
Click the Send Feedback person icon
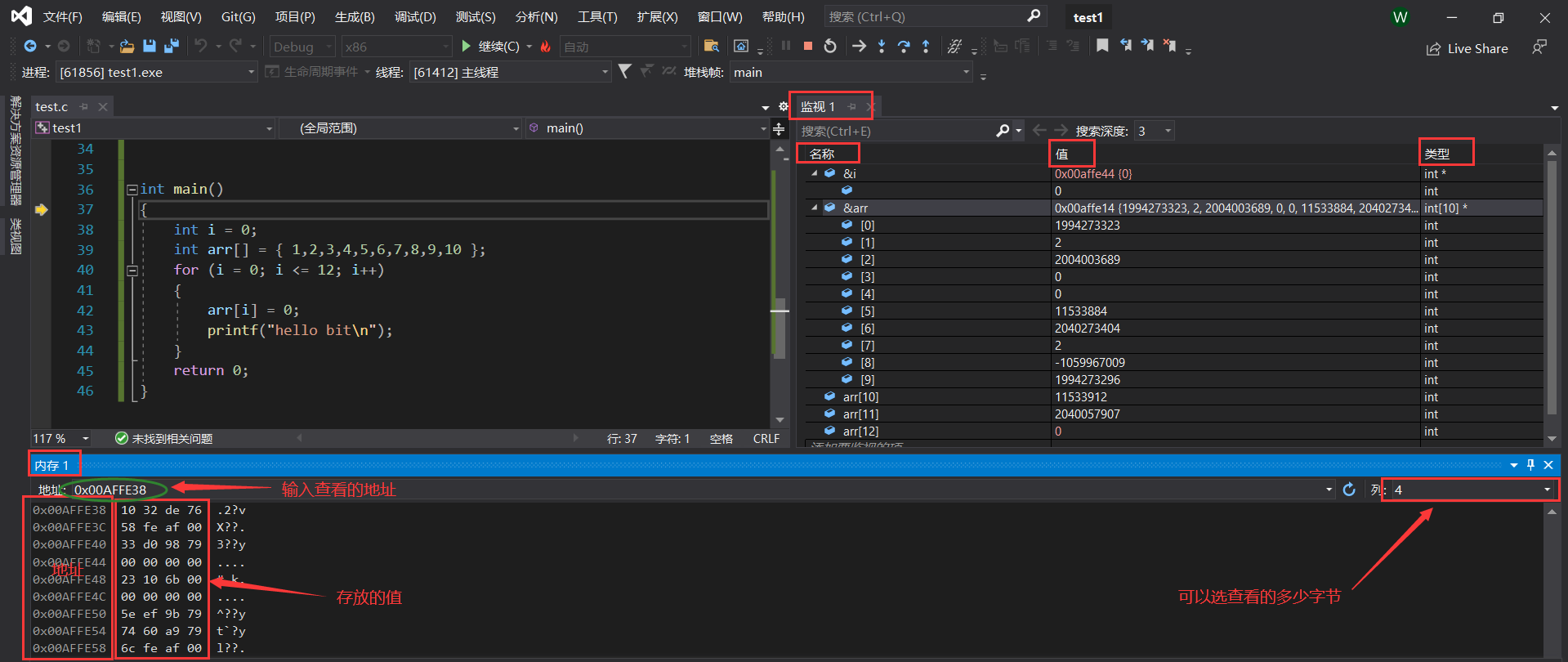[x=1539, y=47]
